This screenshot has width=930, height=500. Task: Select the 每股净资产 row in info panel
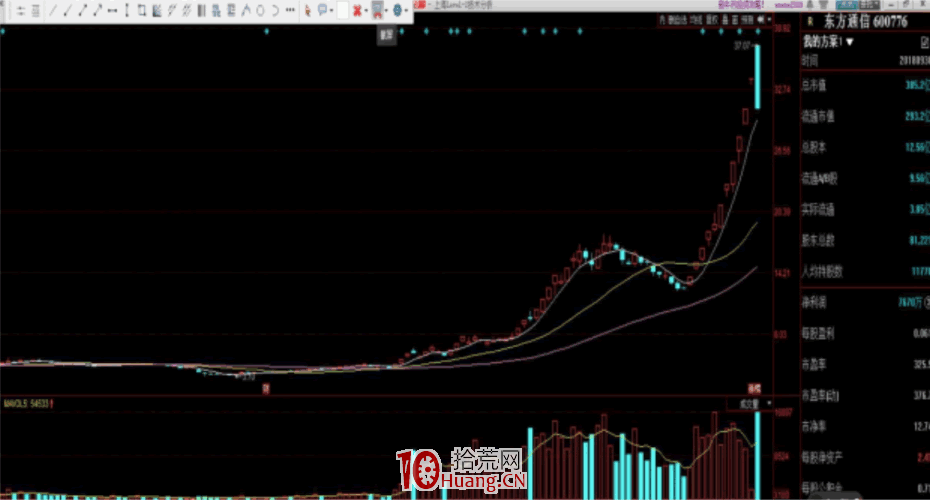click(x=865, y=457)
